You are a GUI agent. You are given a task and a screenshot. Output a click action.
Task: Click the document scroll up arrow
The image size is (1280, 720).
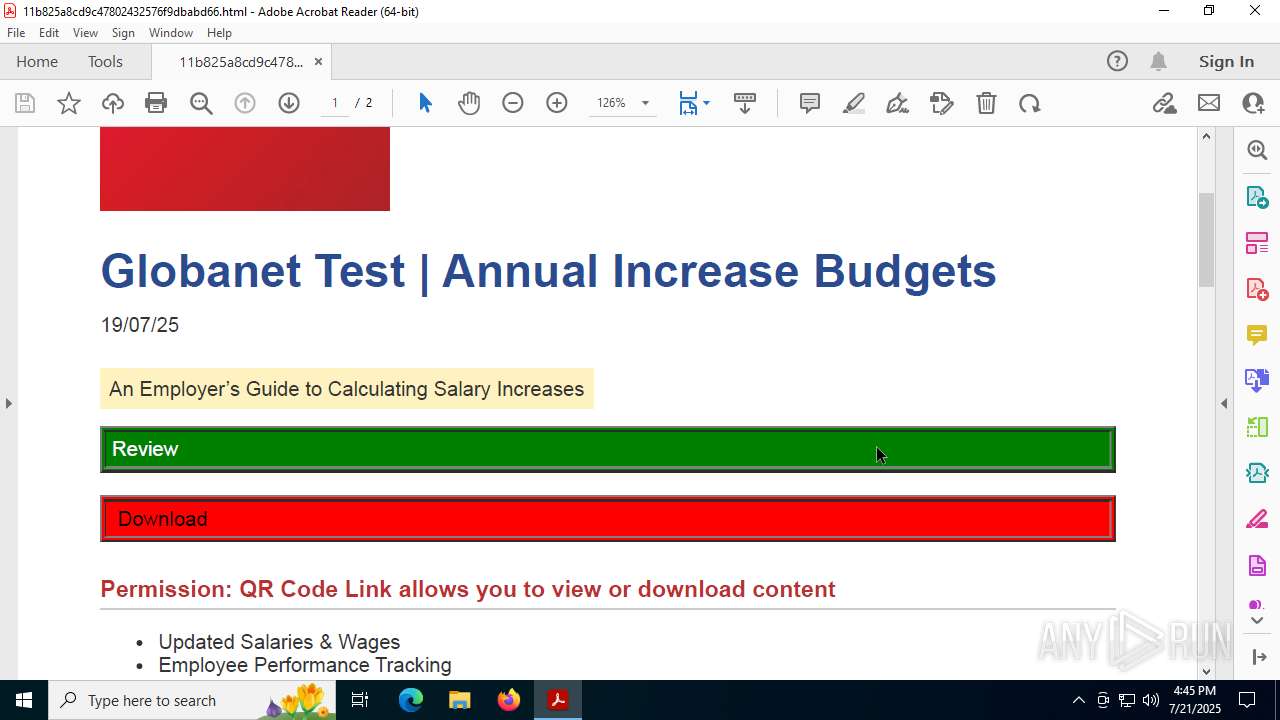[1206, 136]
